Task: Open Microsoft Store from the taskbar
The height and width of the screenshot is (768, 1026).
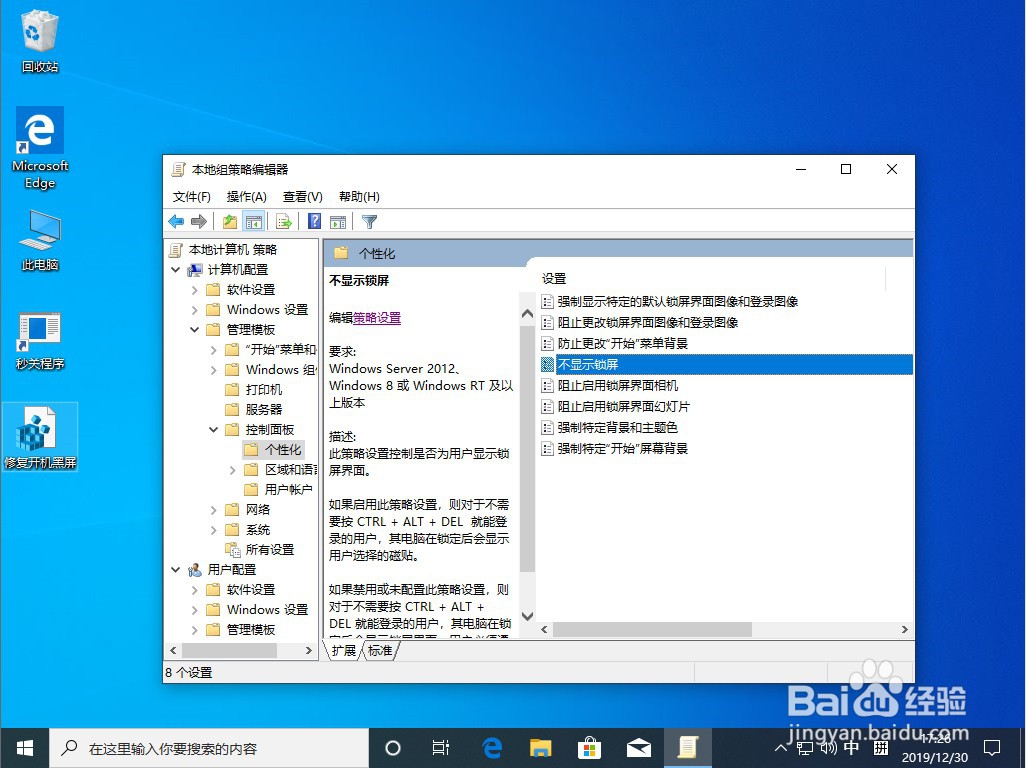Action: point(589,748)
